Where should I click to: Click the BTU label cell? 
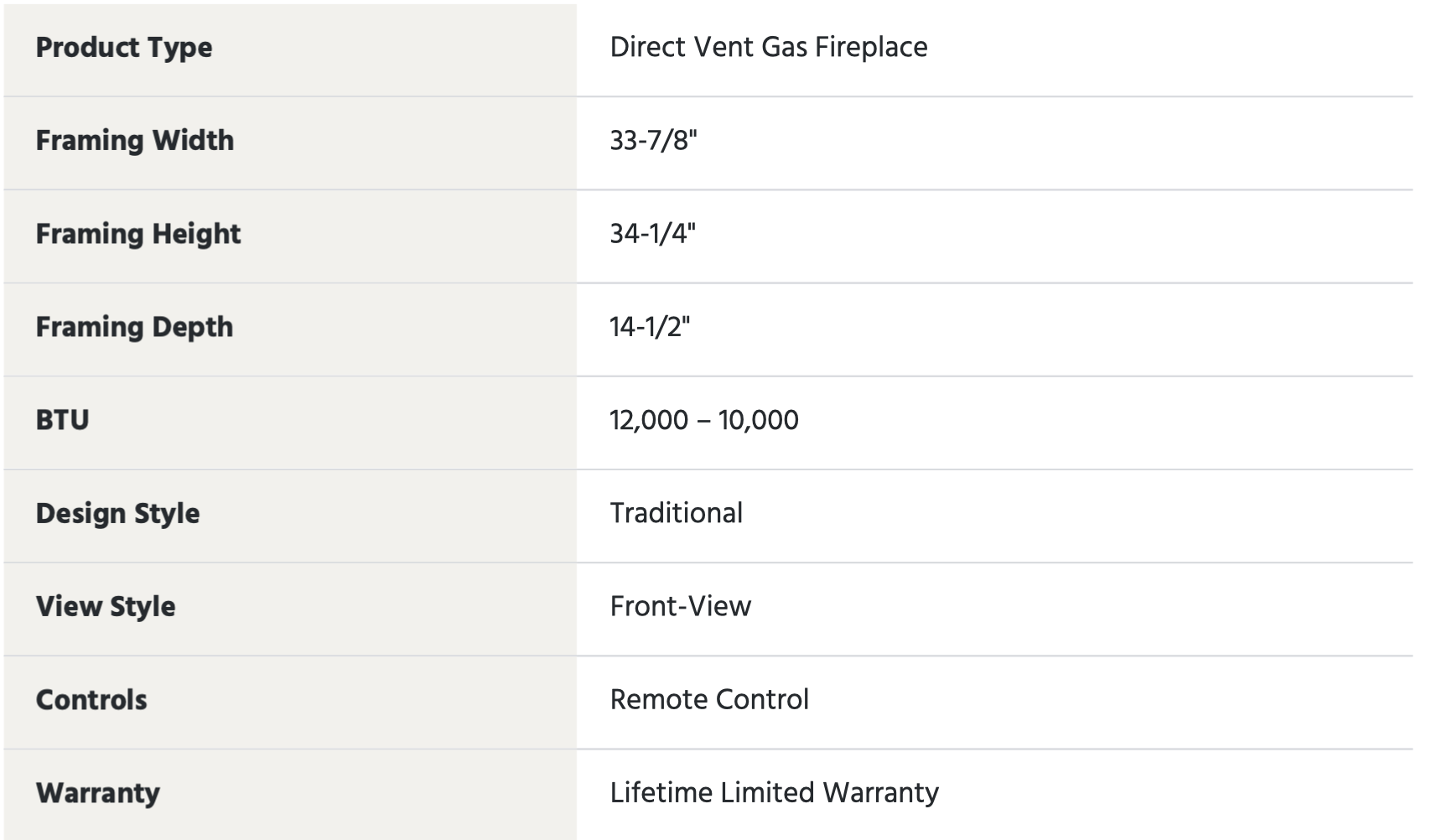pos(290,423)
